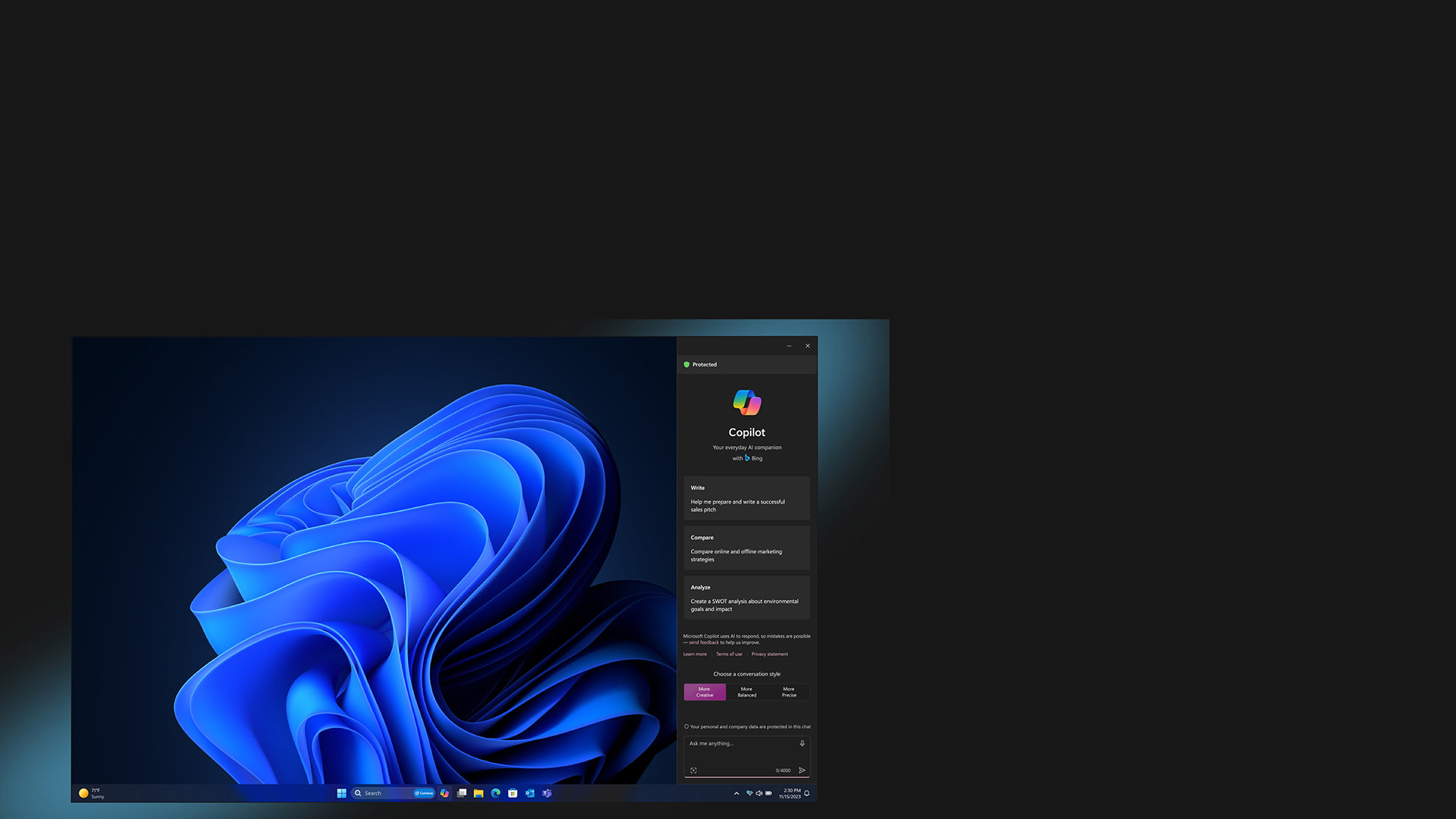The width and height of the screenshot is (1456, 819).
Task: Open the Microsoft Store
Action: pos(513,793)
